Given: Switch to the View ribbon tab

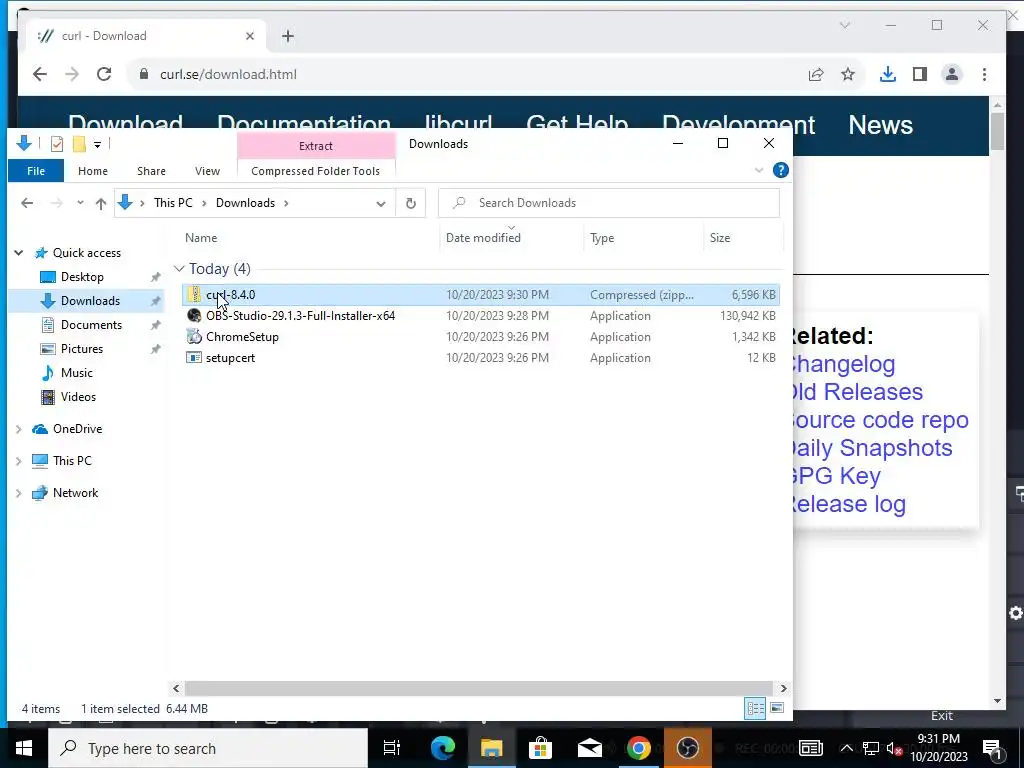Looking at the screenshot, I should click(207, 171).
